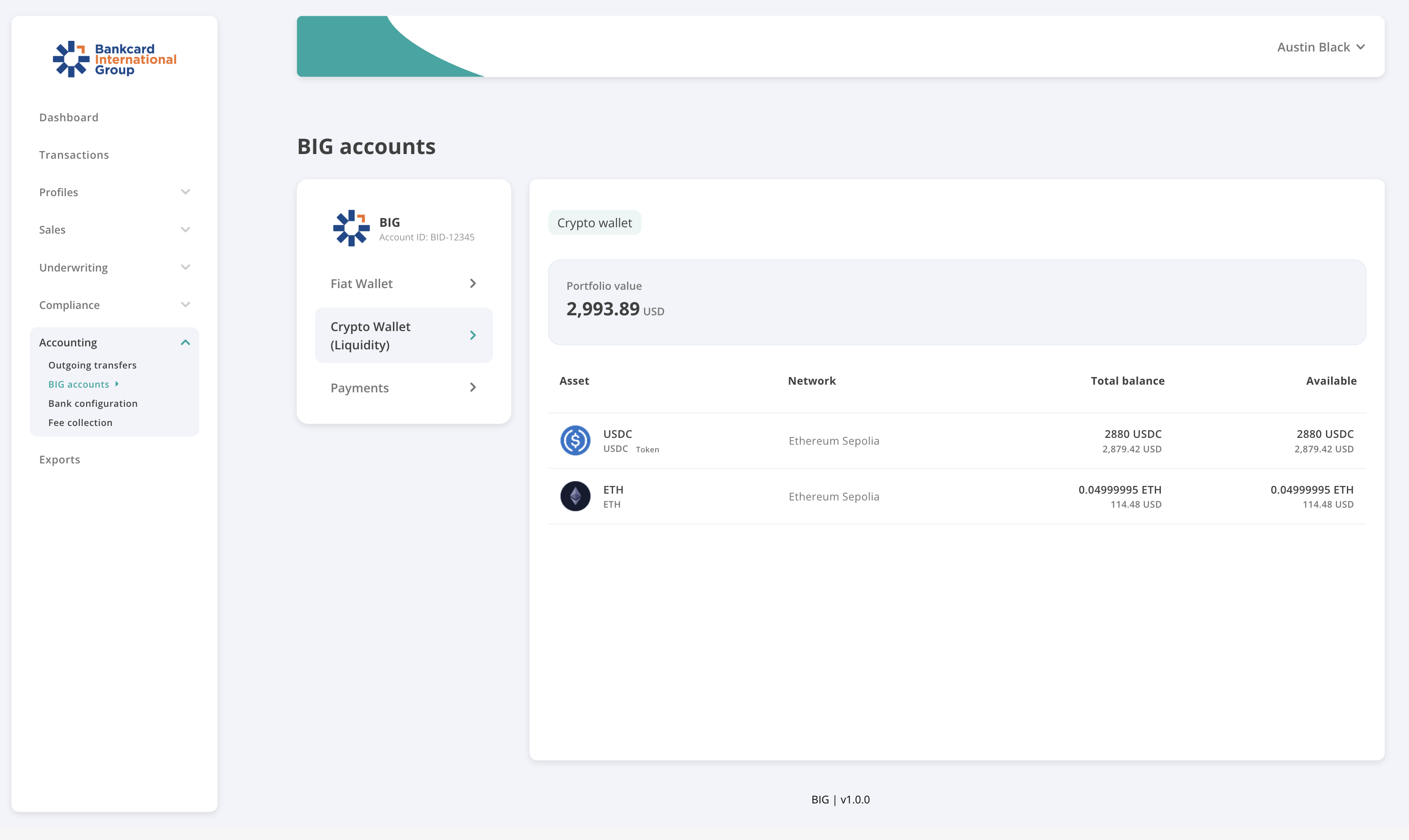Collapse the Accounting menu chevron
The height and width of the screenshot is (840, 1409).
[x=185, y=343]
